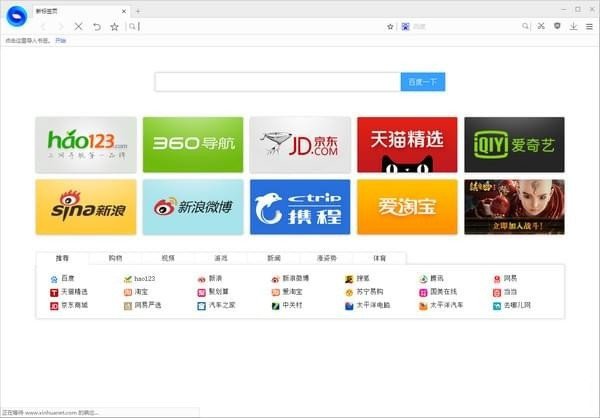Screen dimensions: 600x418
Task: Click the undo/restore page arrow icon
Action: point(96,26)
